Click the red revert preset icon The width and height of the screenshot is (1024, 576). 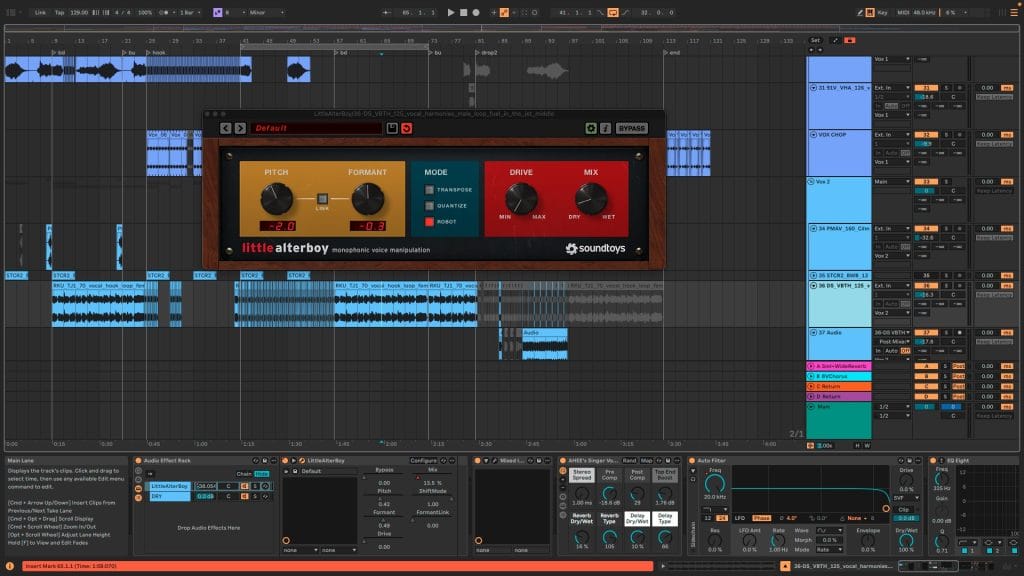(x=406, y=128)
